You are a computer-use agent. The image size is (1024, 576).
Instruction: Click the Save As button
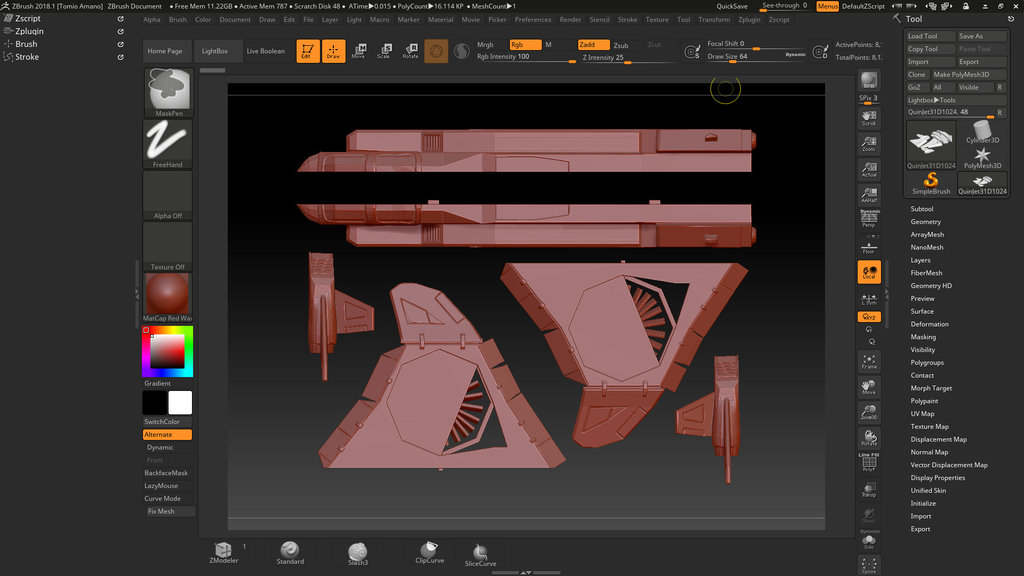coord(982,36)
